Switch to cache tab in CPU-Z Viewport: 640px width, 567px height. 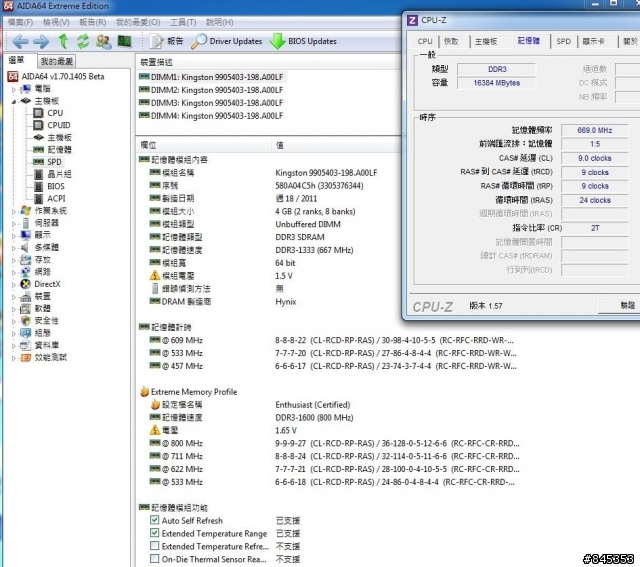tap(451, 41)
